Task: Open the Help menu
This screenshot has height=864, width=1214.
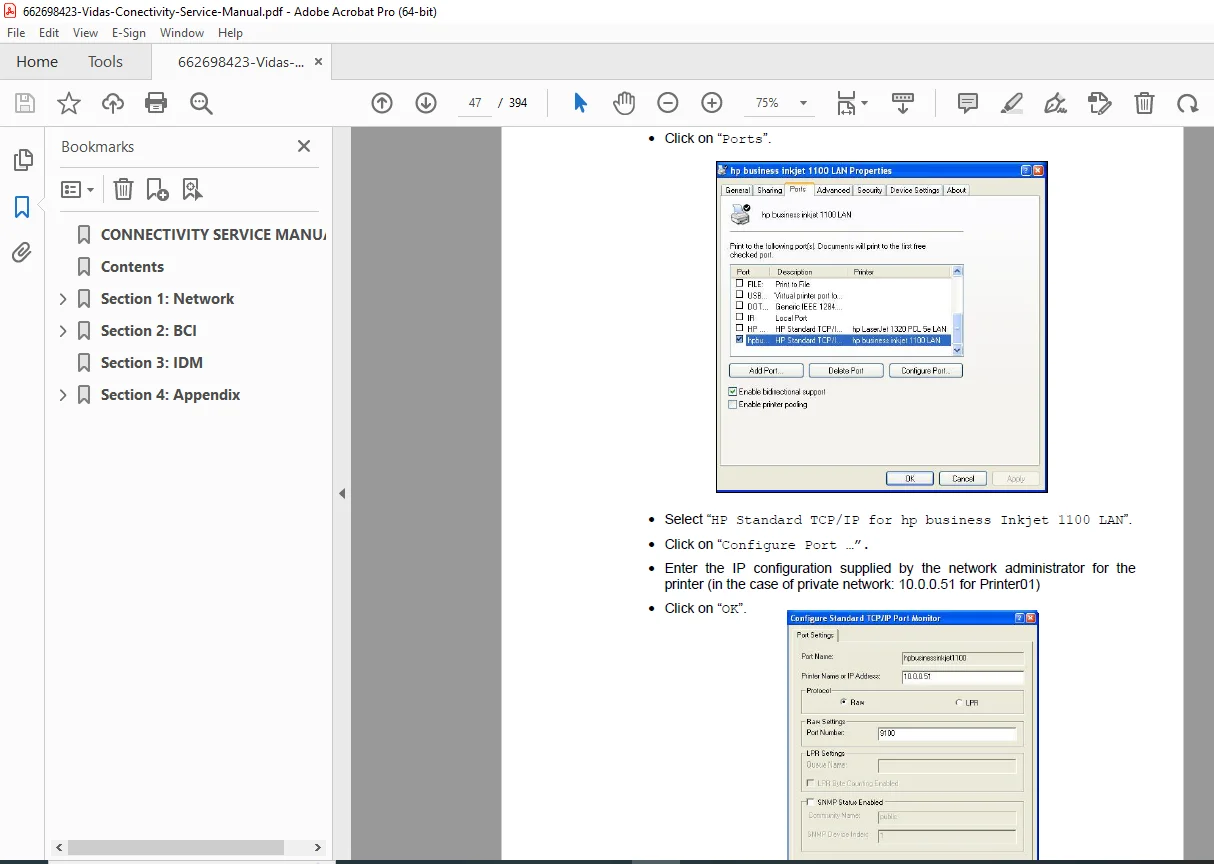Action: (x=230, y=33)
